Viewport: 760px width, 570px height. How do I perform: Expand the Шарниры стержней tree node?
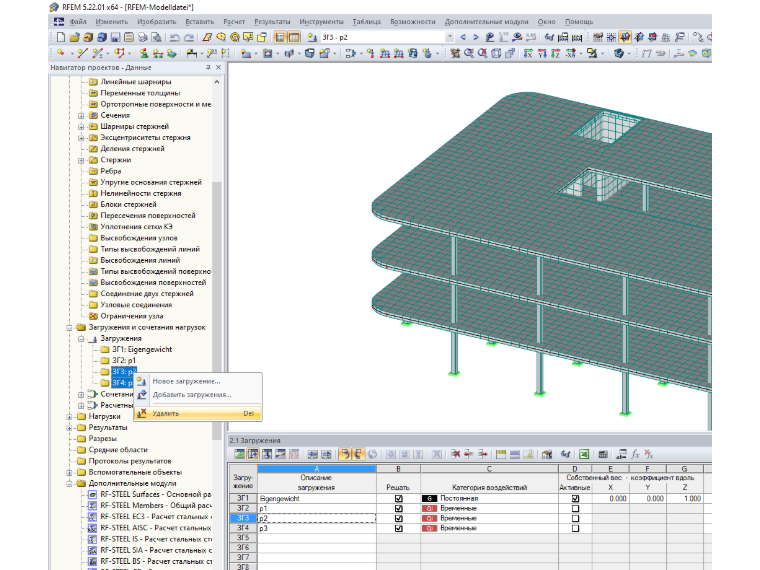pyautogui.click(x=81, y=127)
